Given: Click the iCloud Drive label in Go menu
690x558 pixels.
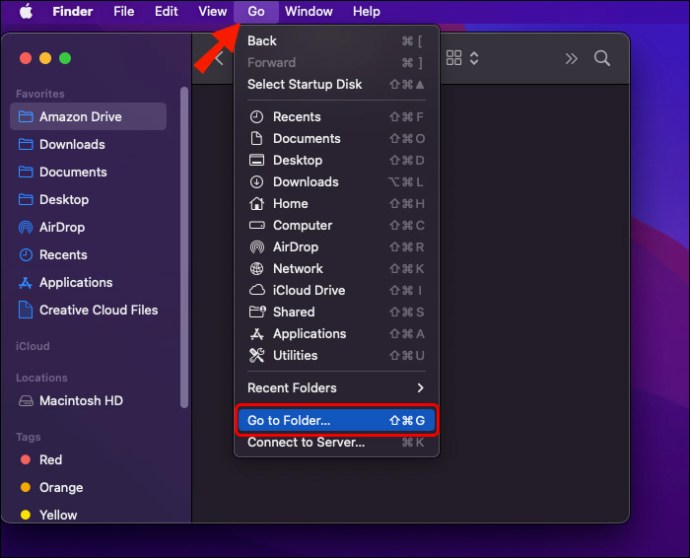Looking at the screenshot, I should click(309, 290).
